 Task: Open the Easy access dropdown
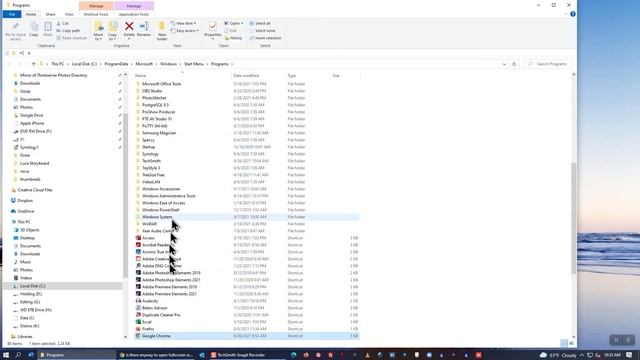pyautogui.click(x=185, y=31)
